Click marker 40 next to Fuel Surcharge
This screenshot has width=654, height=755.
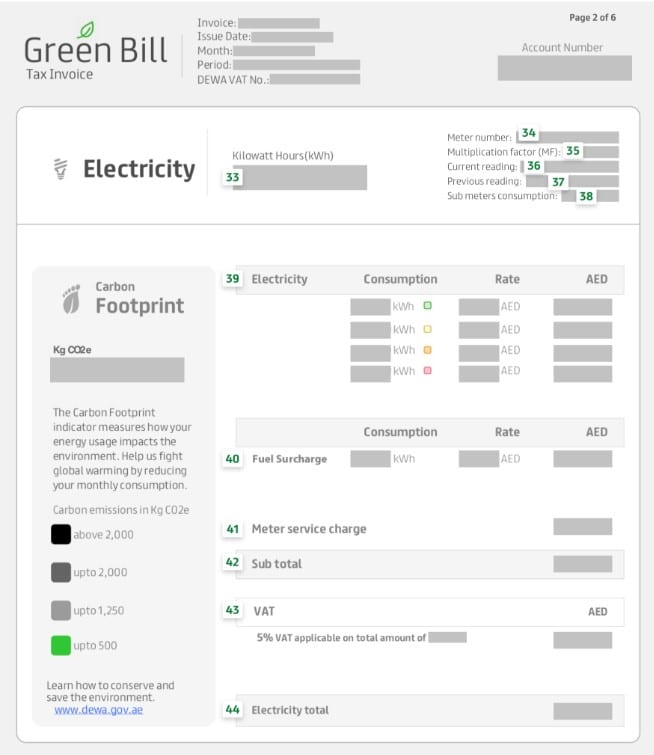tap(233, 459)
